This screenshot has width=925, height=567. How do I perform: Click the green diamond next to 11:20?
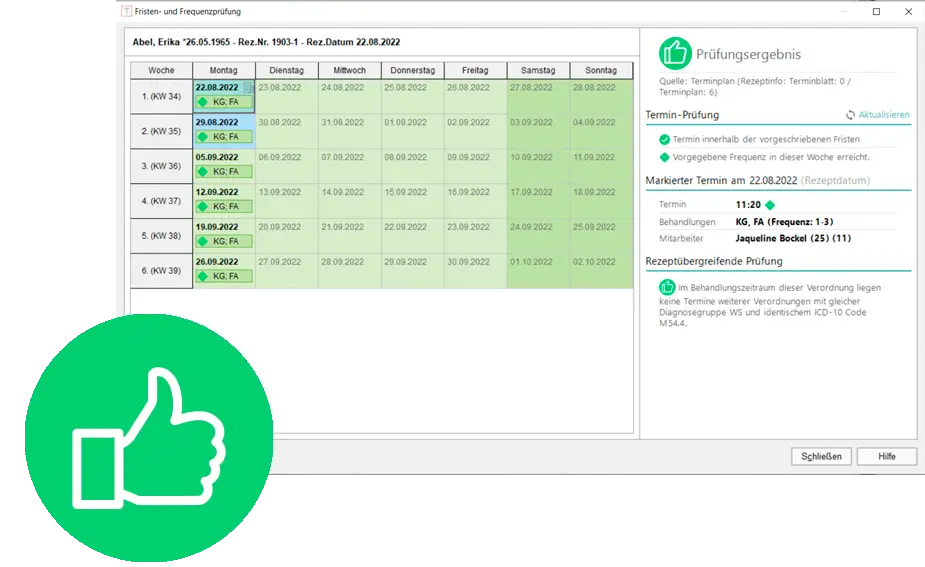(770, 205)
